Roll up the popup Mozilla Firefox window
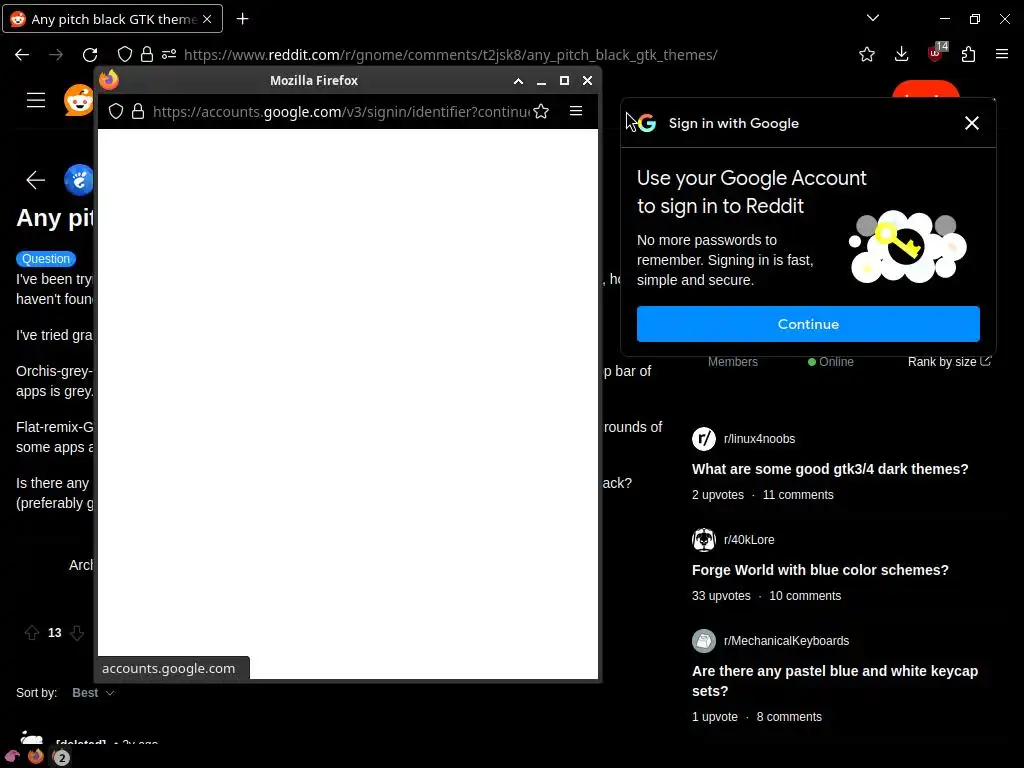This screenshot has height=768, width=1024. (519, 81)
